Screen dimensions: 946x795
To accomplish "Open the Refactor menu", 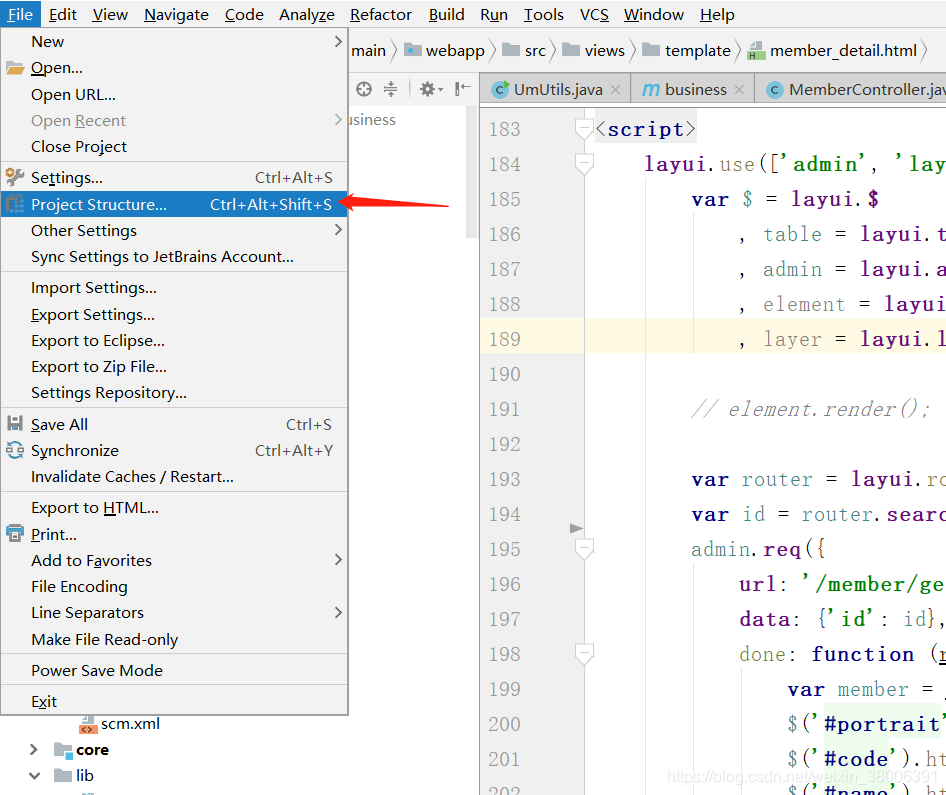I will [381, 14].
